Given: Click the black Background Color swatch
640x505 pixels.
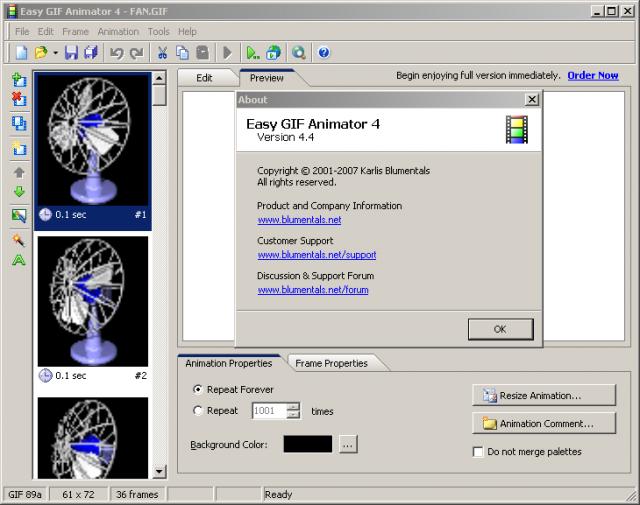Looking at the screenshot, I should [307, 444].
